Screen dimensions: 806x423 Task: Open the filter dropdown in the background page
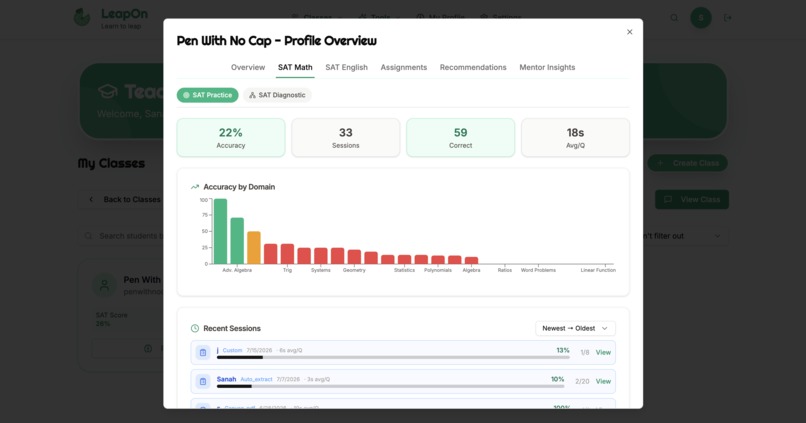pos(685,236)
